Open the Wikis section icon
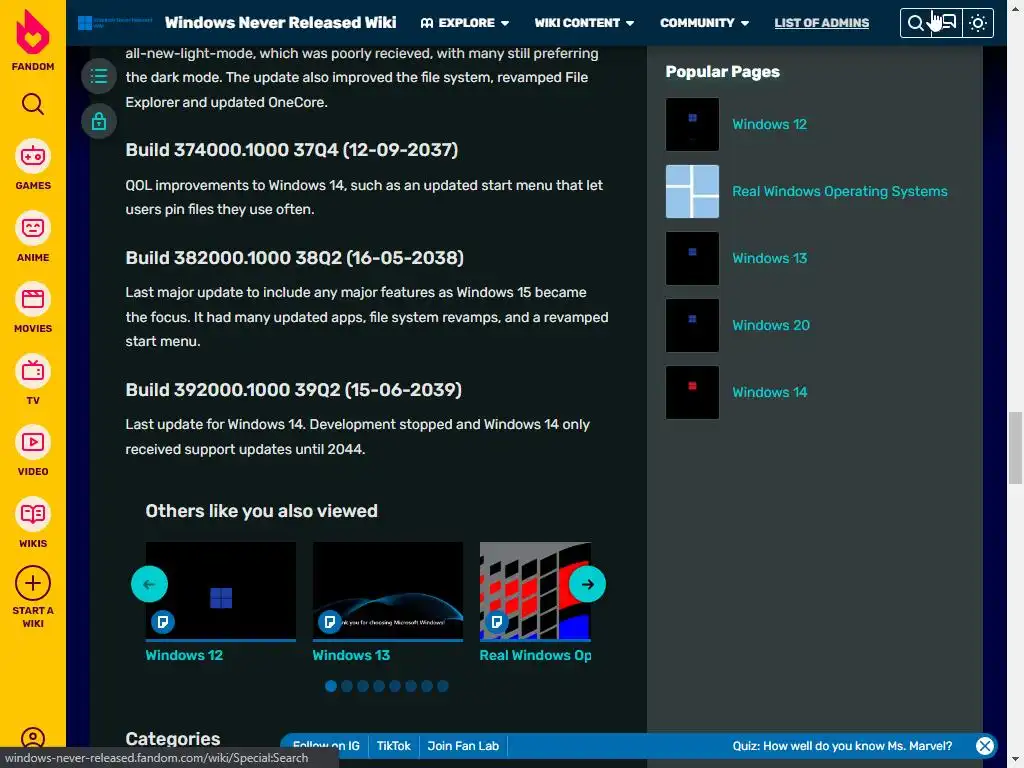The height and width of the screenshot is (768, 1024). click(33, 514)
